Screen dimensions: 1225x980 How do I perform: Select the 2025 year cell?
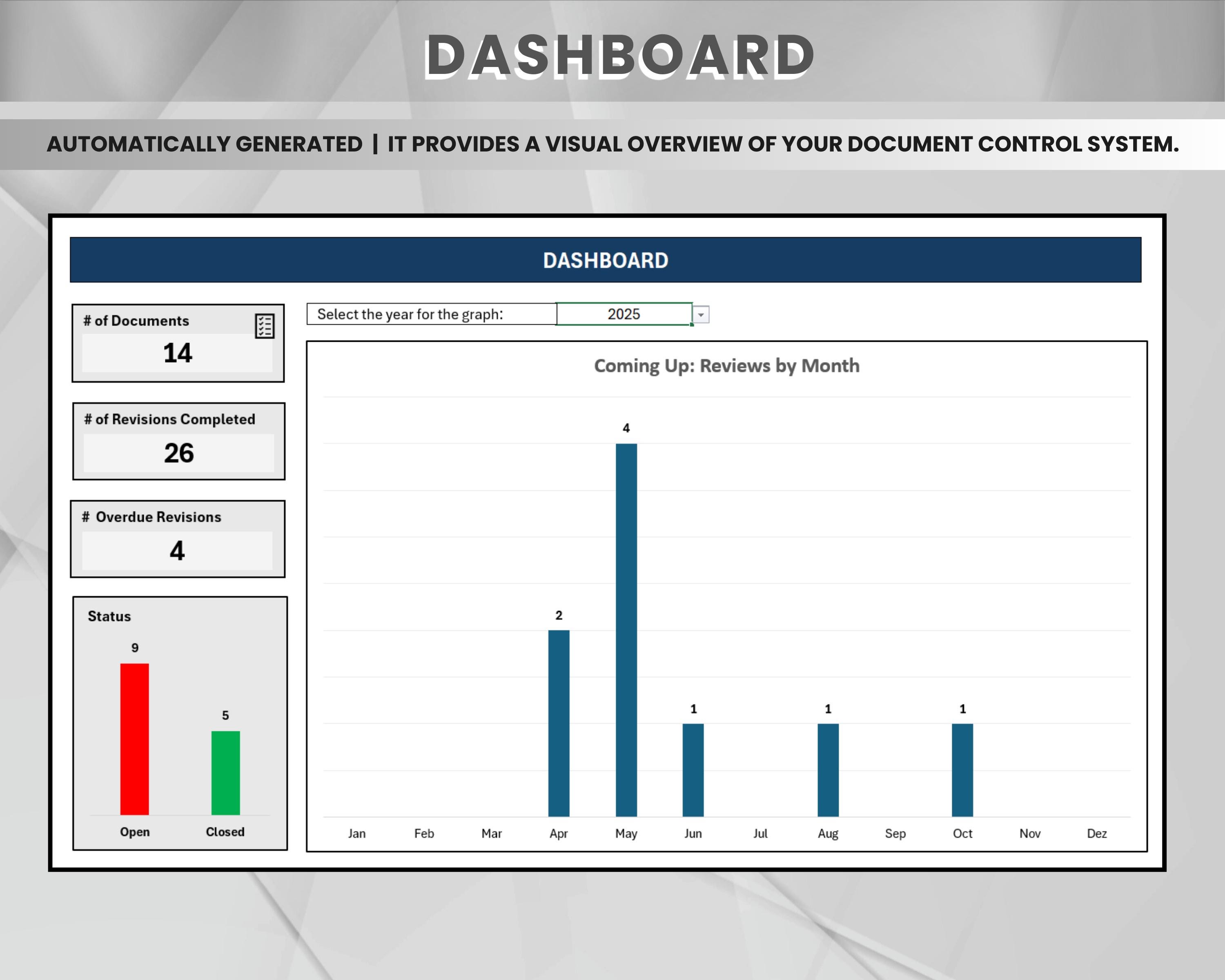[623, 314]
